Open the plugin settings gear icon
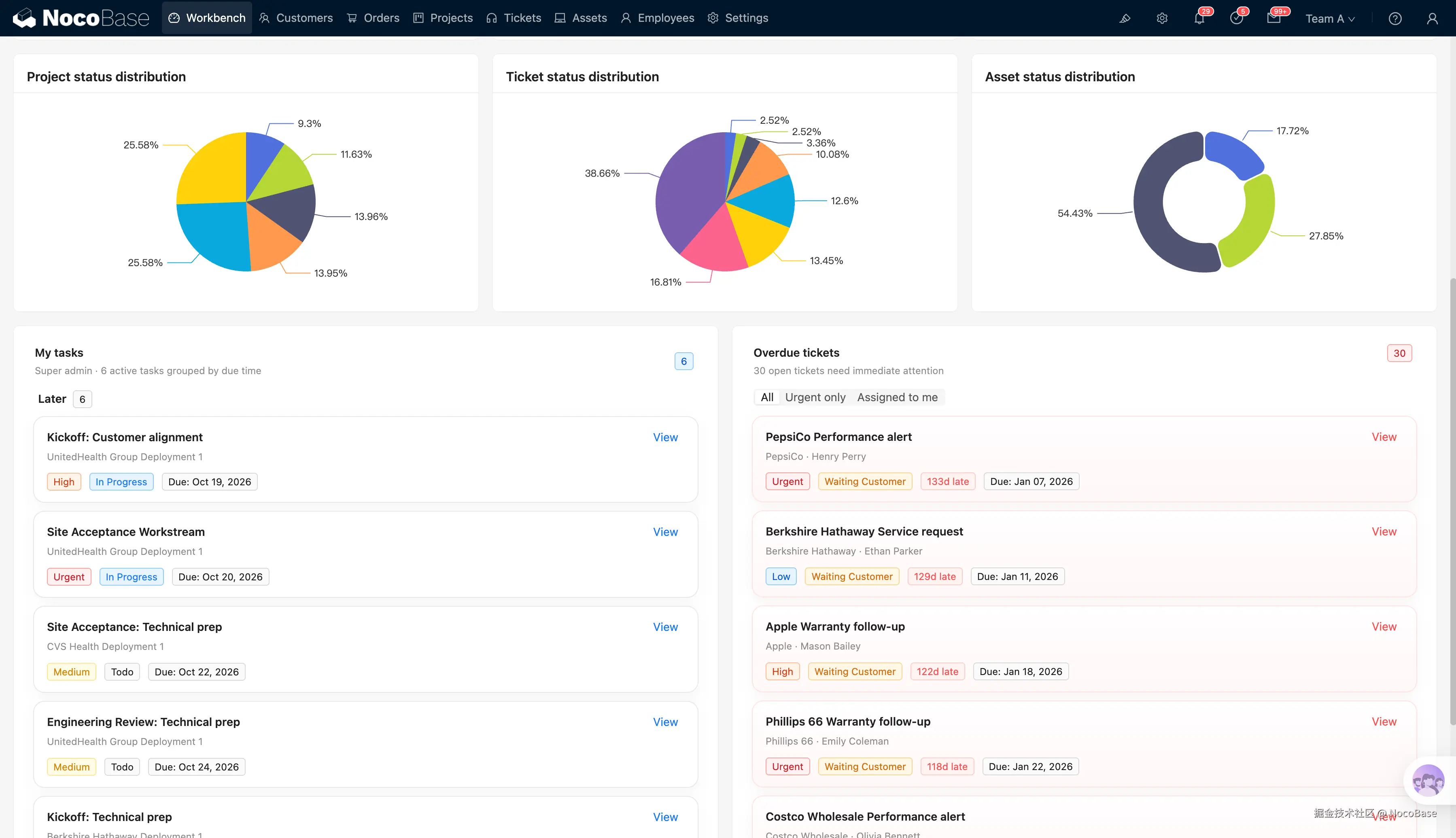Screen dimensions: 1456x838 1162,19
